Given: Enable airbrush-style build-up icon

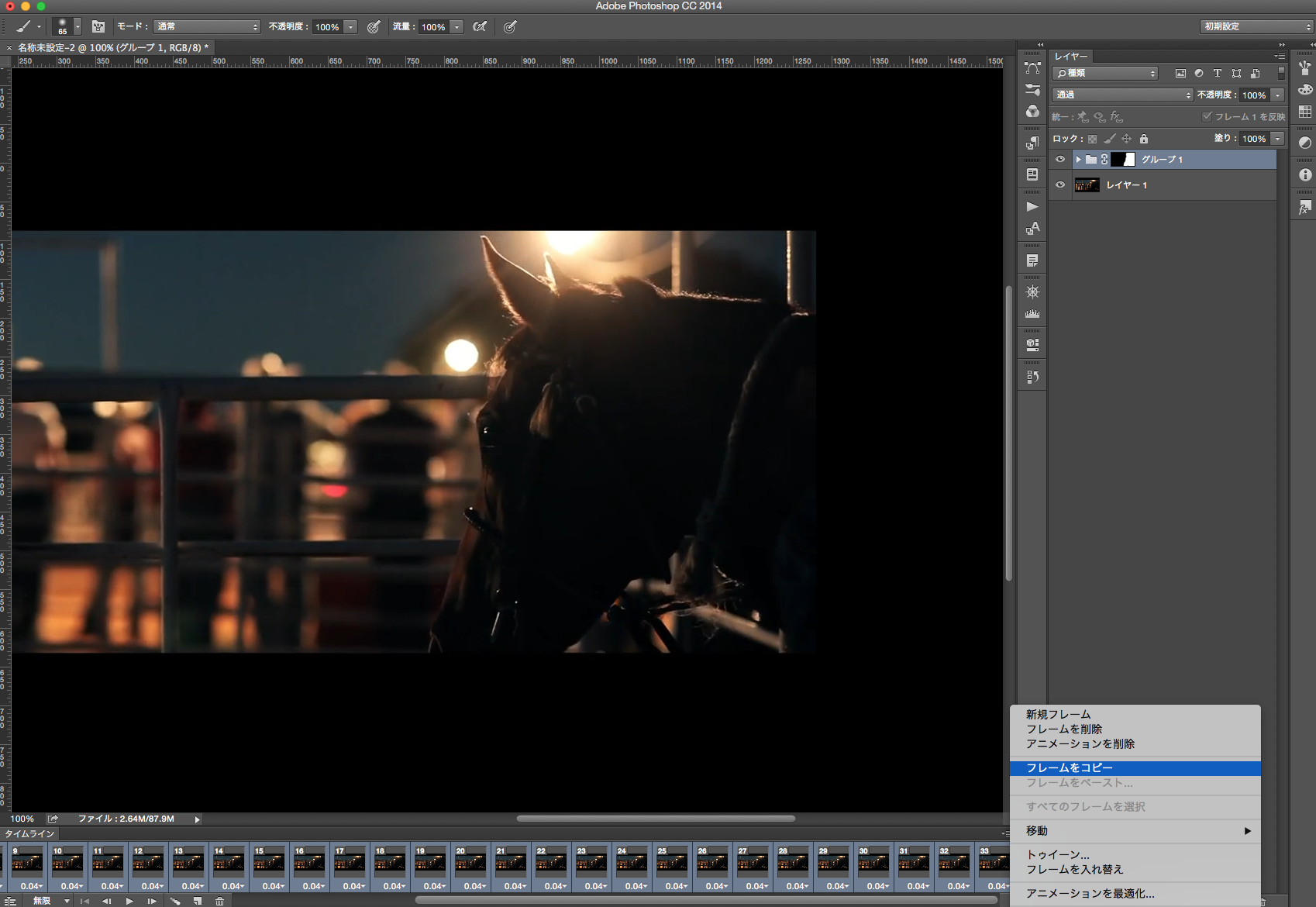Looking at the screenshot, I should point(480,26).
